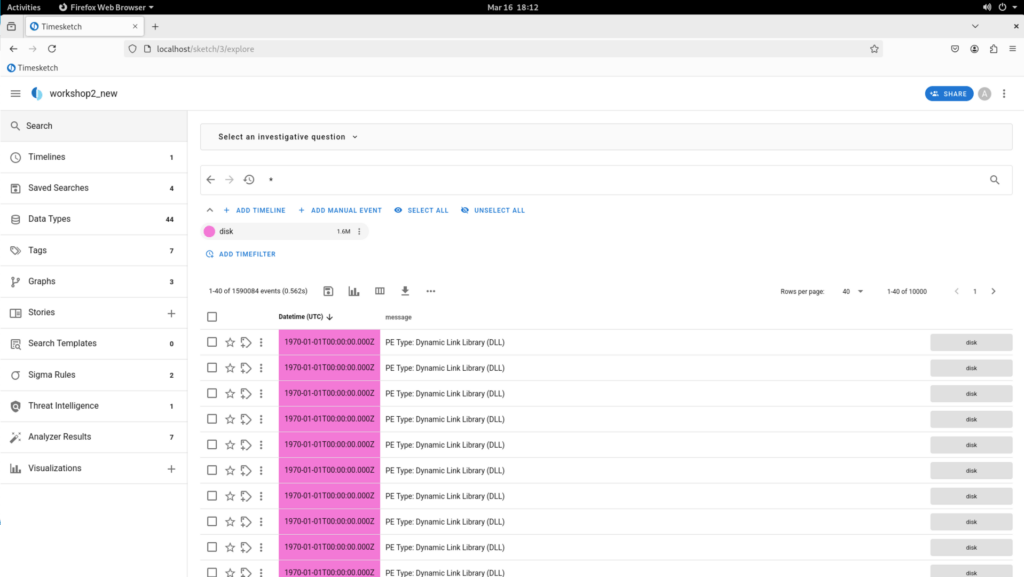Check the third event row checkbox
The height and width of the screenshot is (577, 1024).
212,394
